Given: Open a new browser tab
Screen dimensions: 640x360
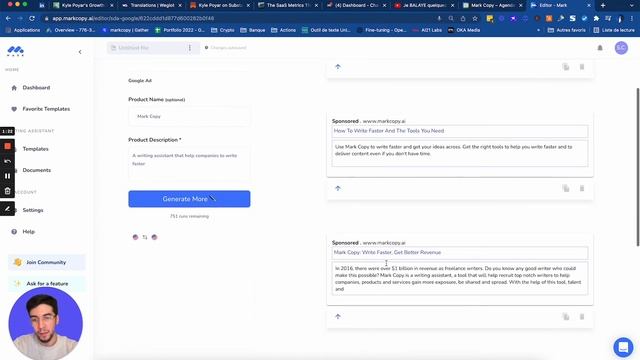Looking at the screenshot, I should tap(603, 5).
